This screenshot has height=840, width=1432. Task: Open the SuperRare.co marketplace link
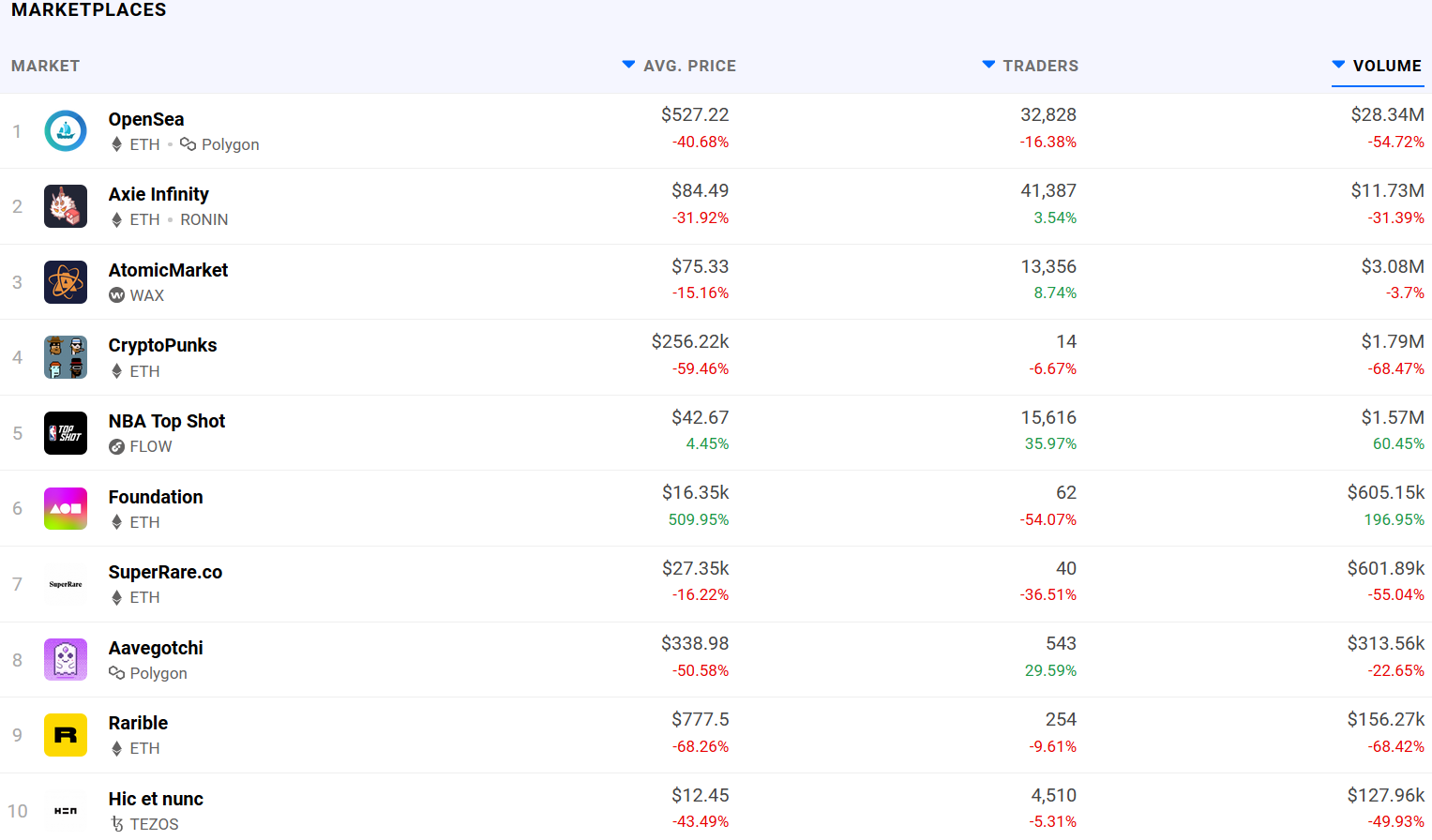165,572
